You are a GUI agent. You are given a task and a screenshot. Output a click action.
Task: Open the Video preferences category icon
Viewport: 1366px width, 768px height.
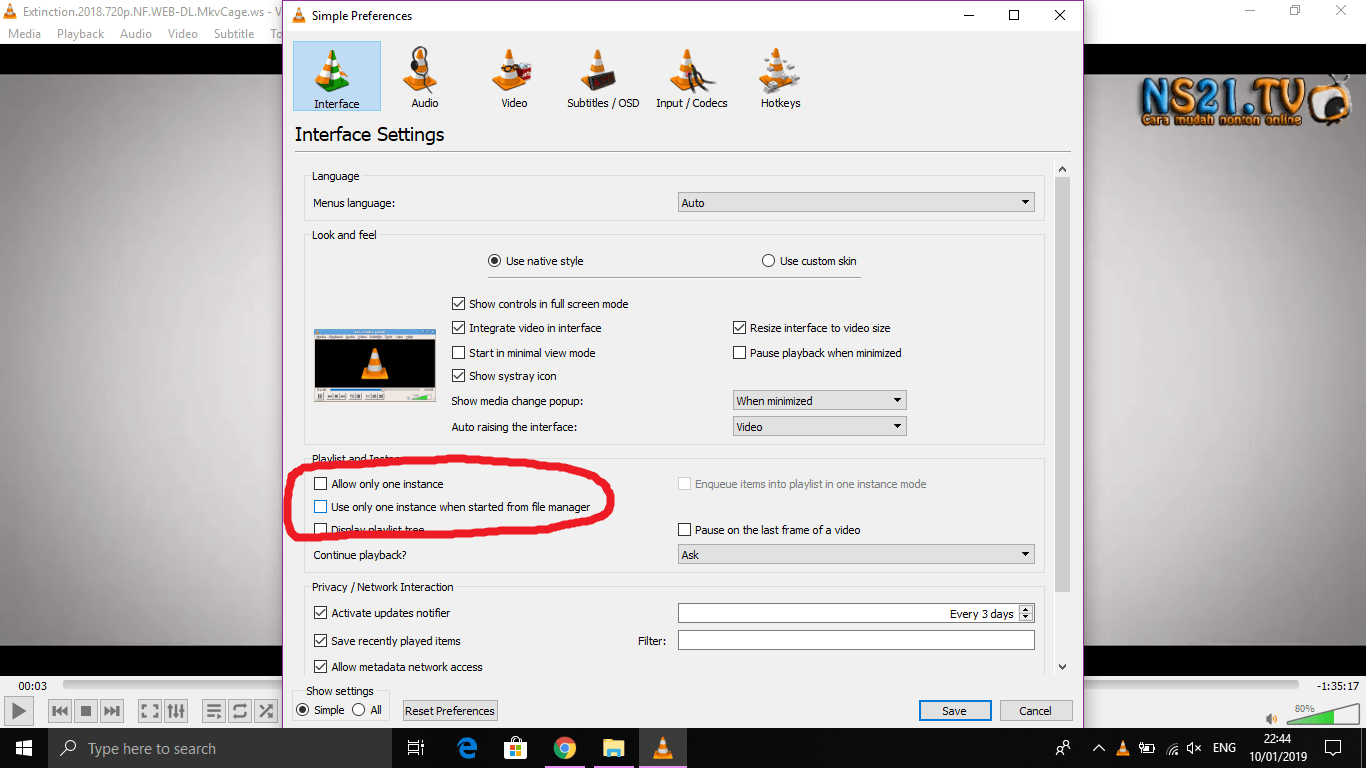click(514, 76)
